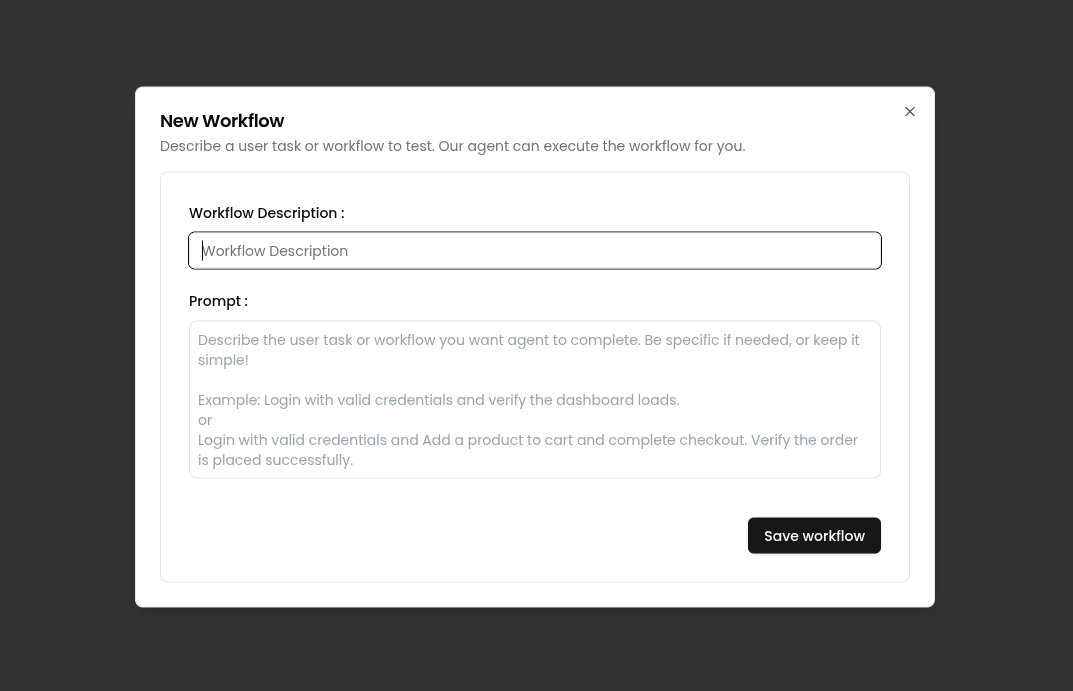The height and width of the screenshot is (691, 1073).
Task: Click the Workflow Description label
Action: (266, 213)
